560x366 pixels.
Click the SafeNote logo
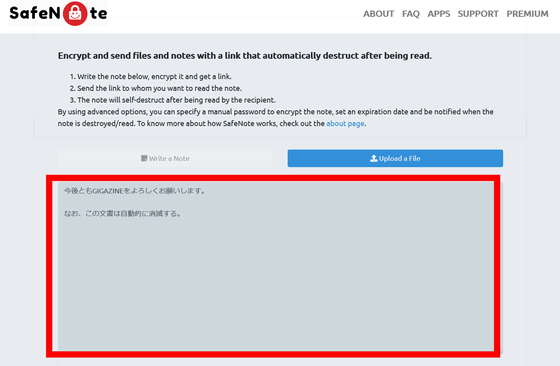[58, 14]
